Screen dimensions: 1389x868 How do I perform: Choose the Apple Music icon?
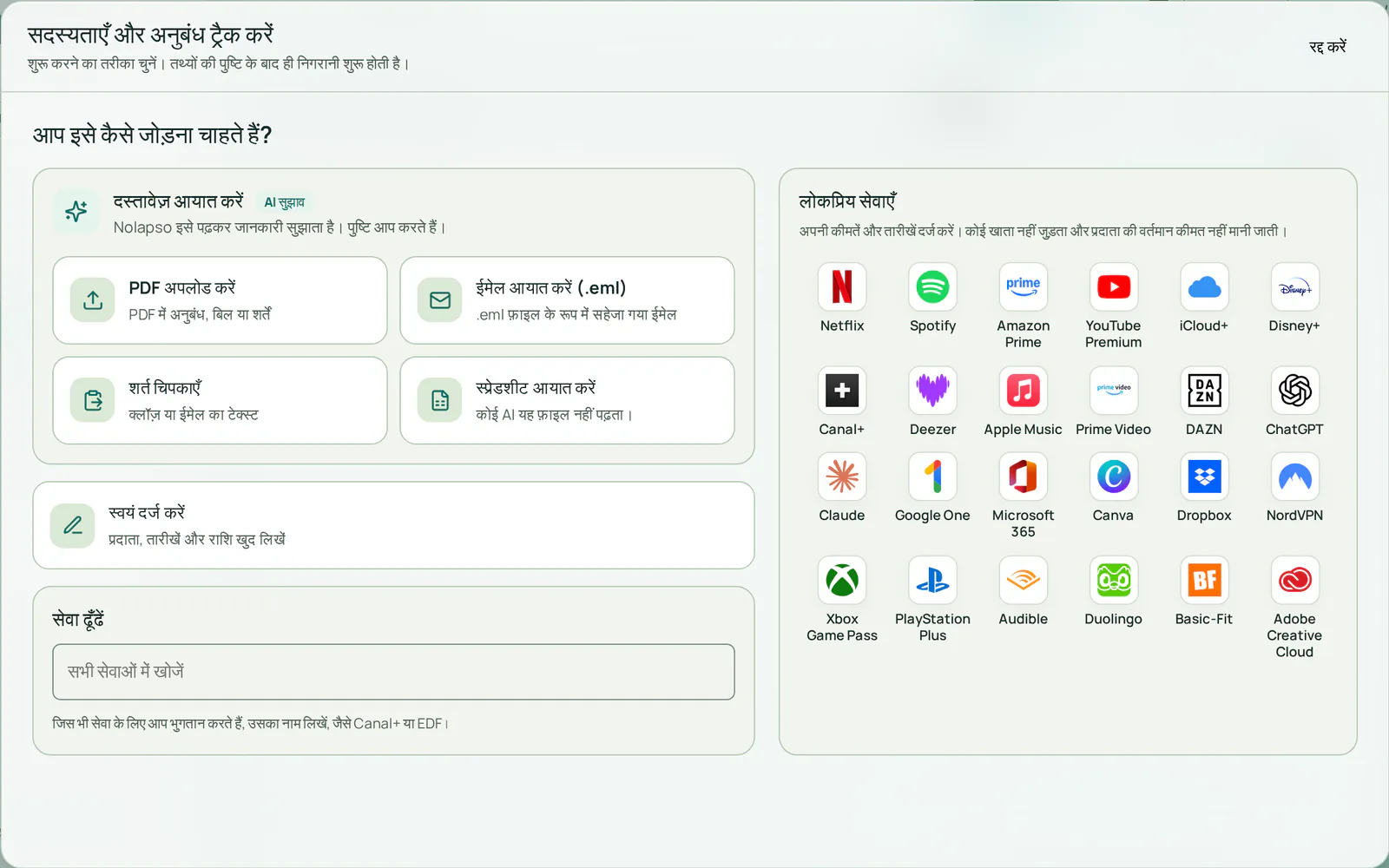1023,390
